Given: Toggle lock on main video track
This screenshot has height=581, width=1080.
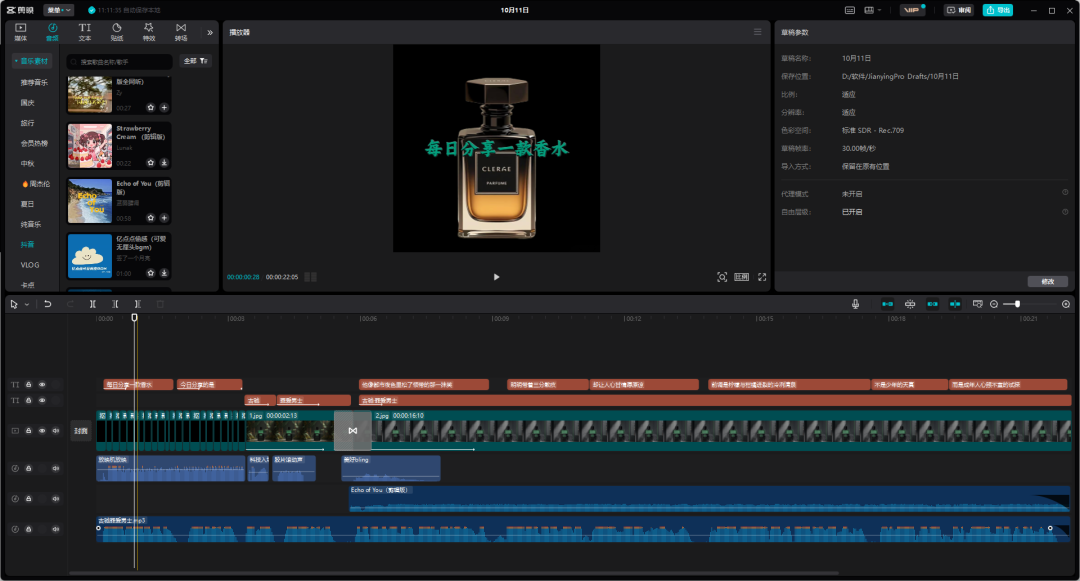Looking at the screenshot, I should point(29,431).
